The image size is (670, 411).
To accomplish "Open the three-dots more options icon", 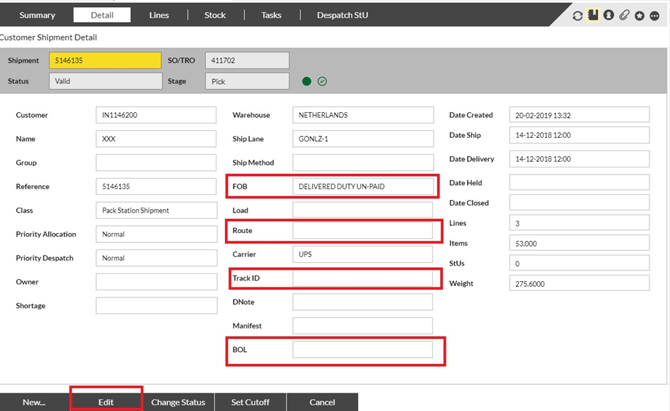I will pos(655,16).
